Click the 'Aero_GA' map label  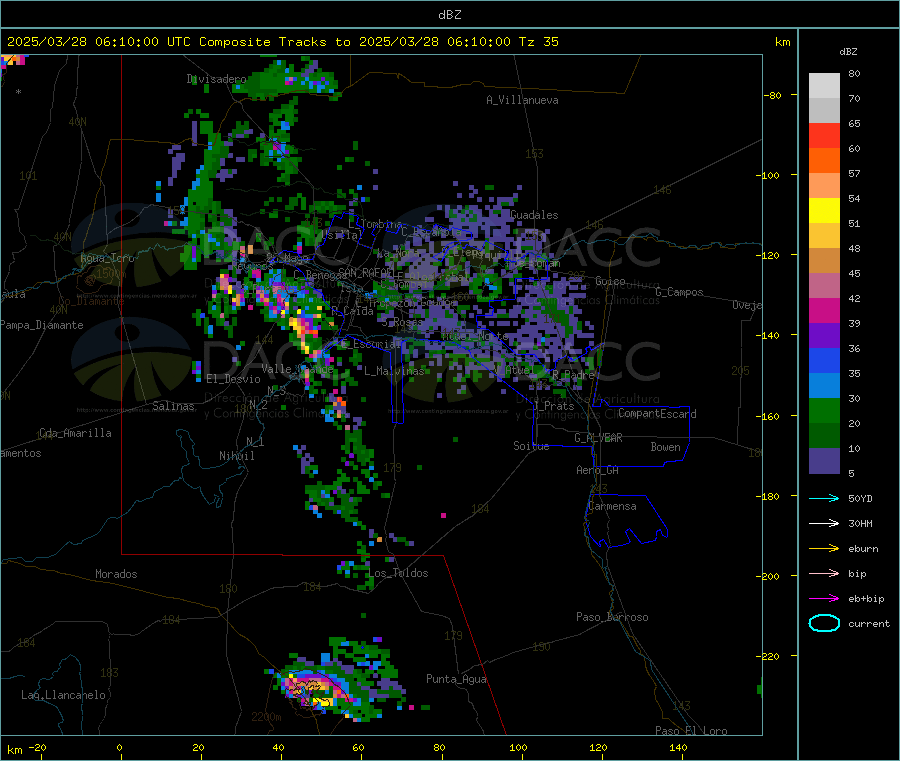pos(598,470)
